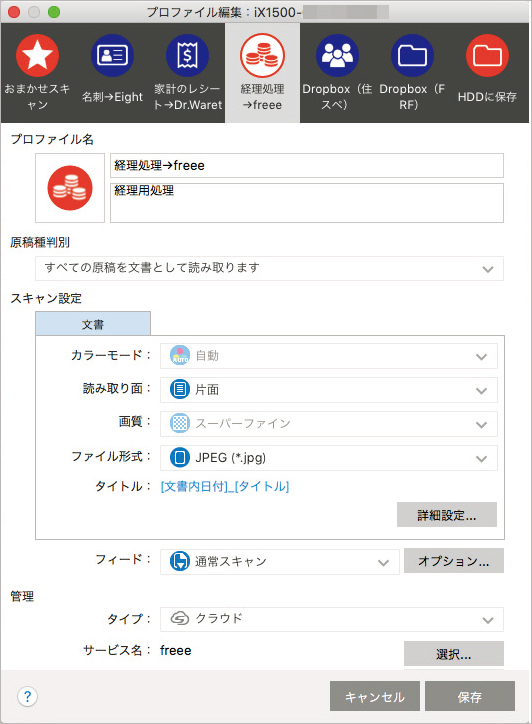Select the HDDに保存 red folder profile icon
532x724 pixels.
point(487,55)
